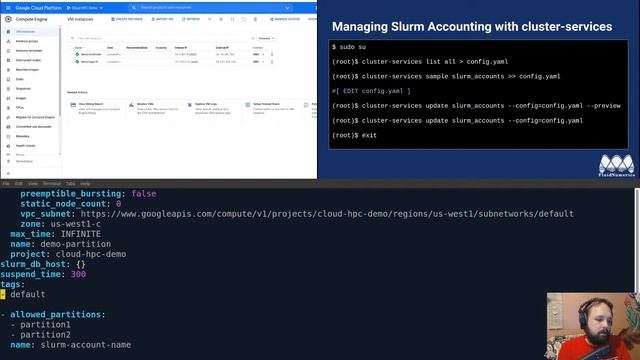The width and height of the screenshot is (640, 360).
Task: Click the Disks sidebar icon
Action: pyautogui.click(x=8, y=79)
